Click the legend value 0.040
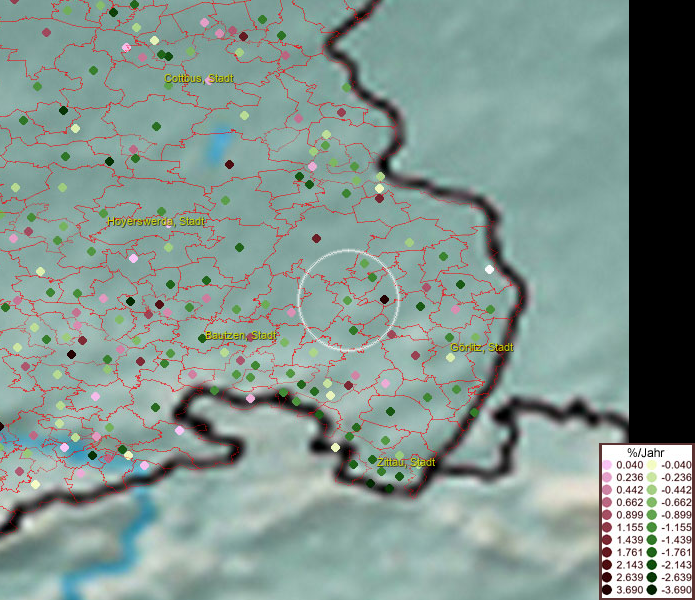695x600 pixels. 629,465
